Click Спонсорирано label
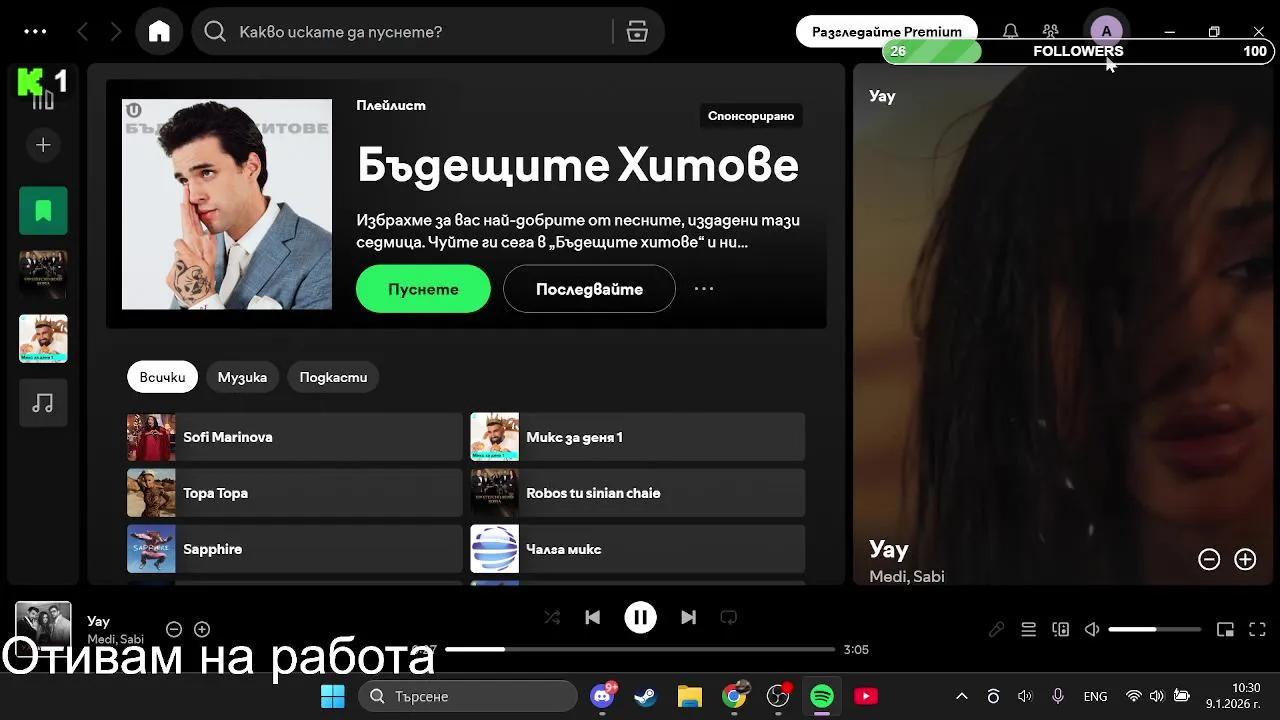1280x720 pixels. click(750, 116)
